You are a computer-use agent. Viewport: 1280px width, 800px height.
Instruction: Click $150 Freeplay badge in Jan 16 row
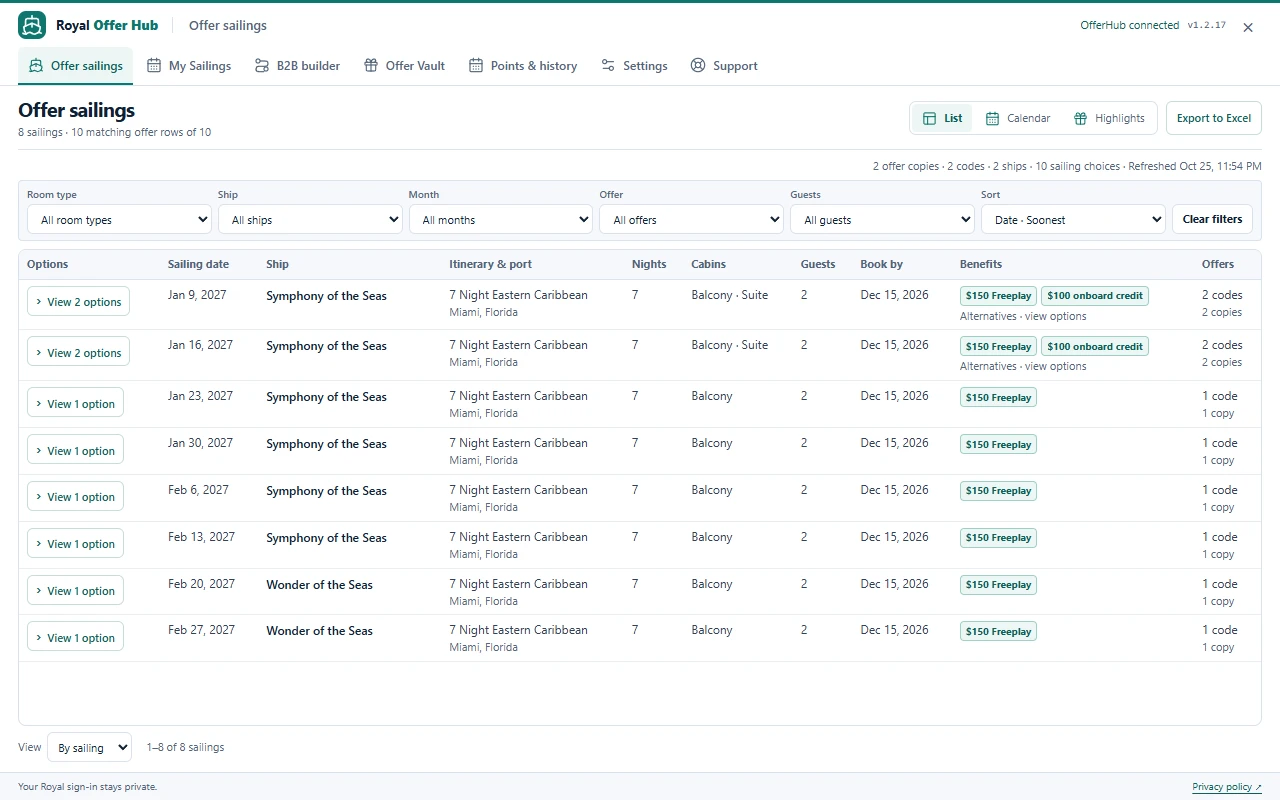(x=998, y=346)
